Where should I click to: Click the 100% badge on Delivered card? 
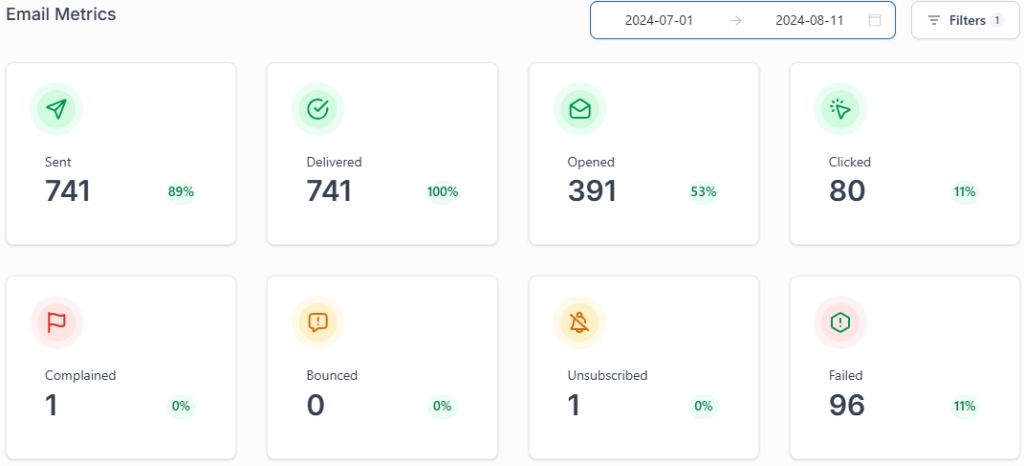tap(442, 192)
